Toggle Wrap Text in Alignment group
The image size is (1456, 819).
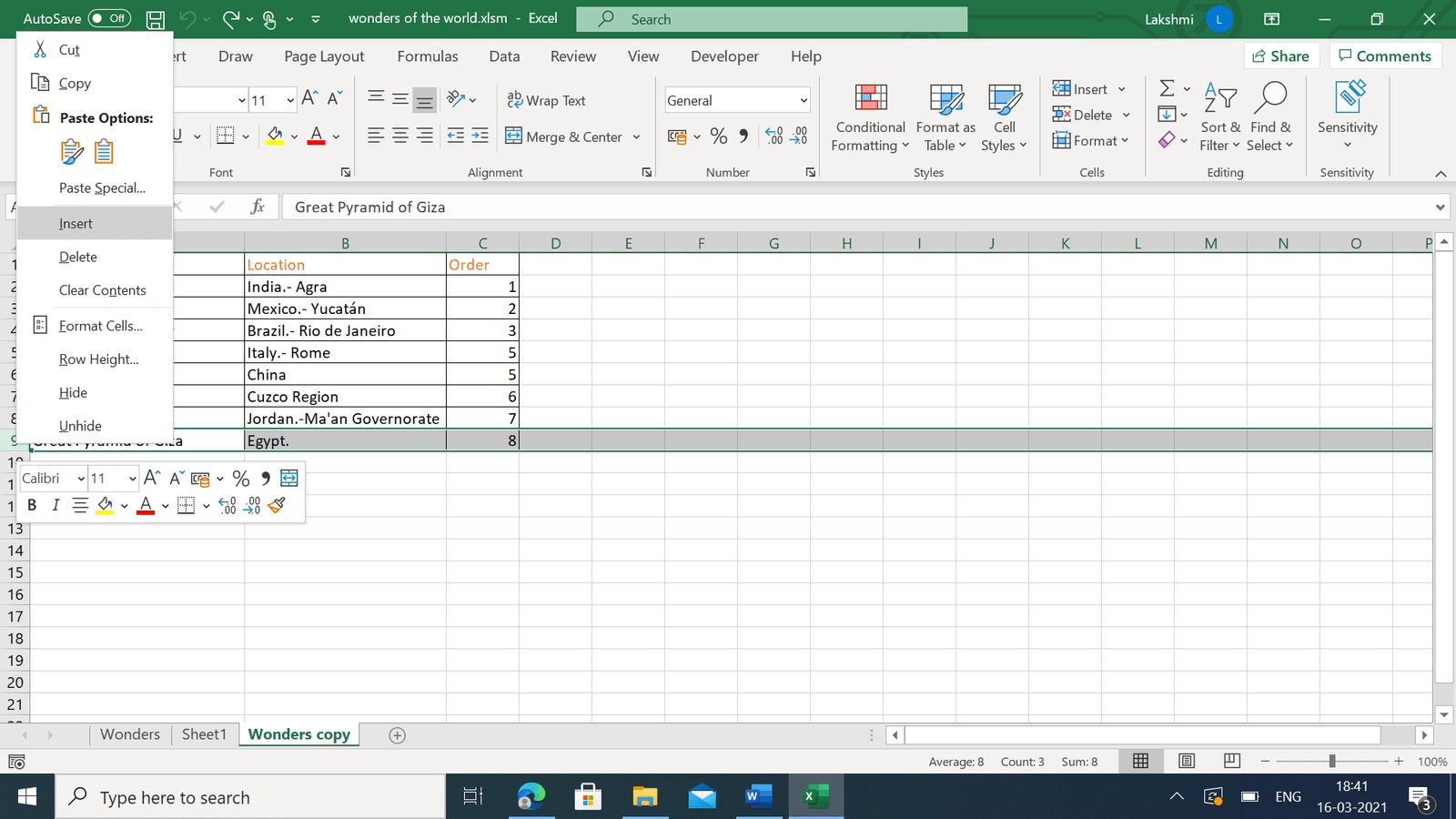coord(546,101)
